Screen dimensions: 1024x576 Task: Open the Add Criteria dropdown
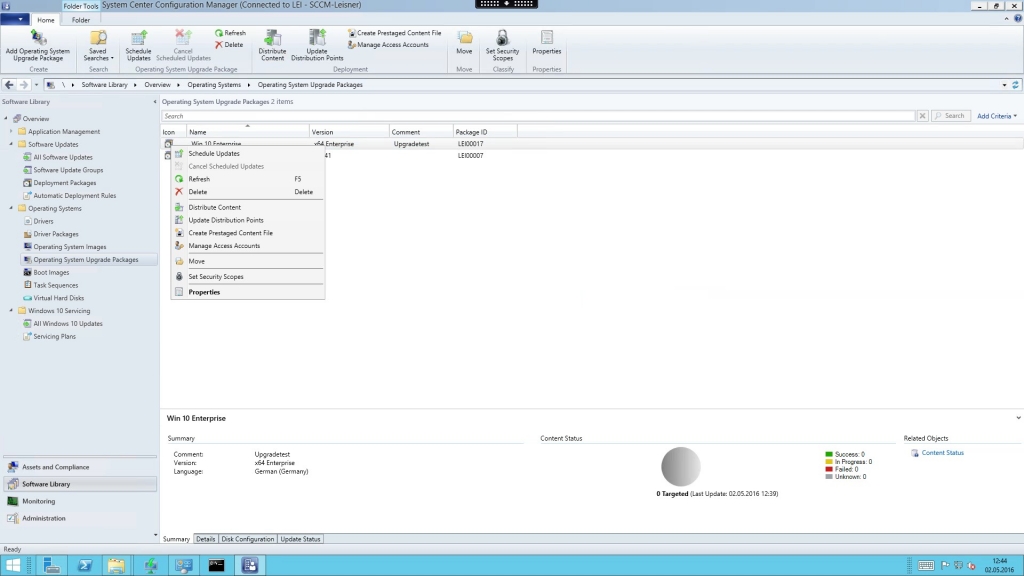coord(997,116)
